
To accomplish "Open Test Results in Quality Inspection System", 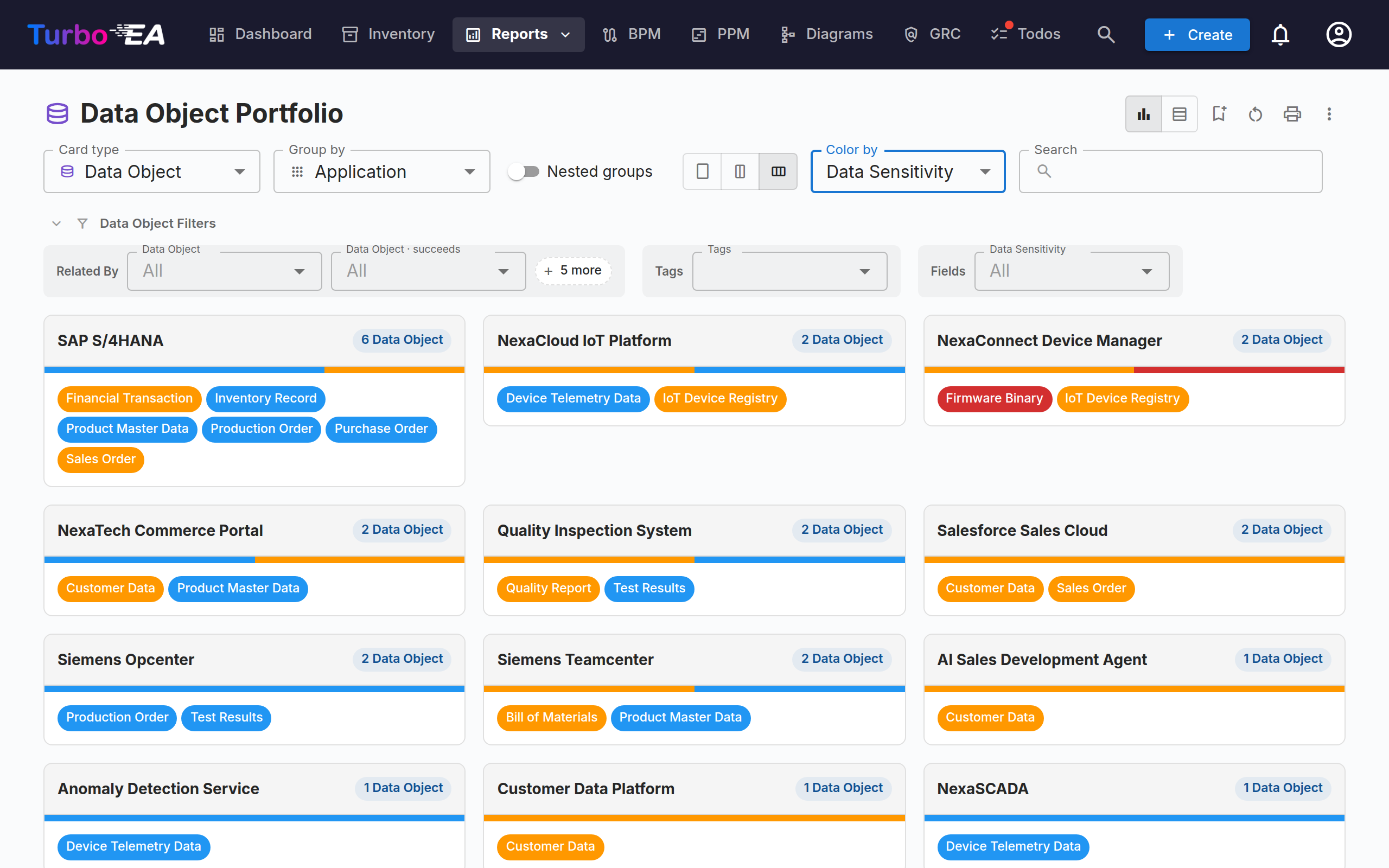I will (649, 589).
